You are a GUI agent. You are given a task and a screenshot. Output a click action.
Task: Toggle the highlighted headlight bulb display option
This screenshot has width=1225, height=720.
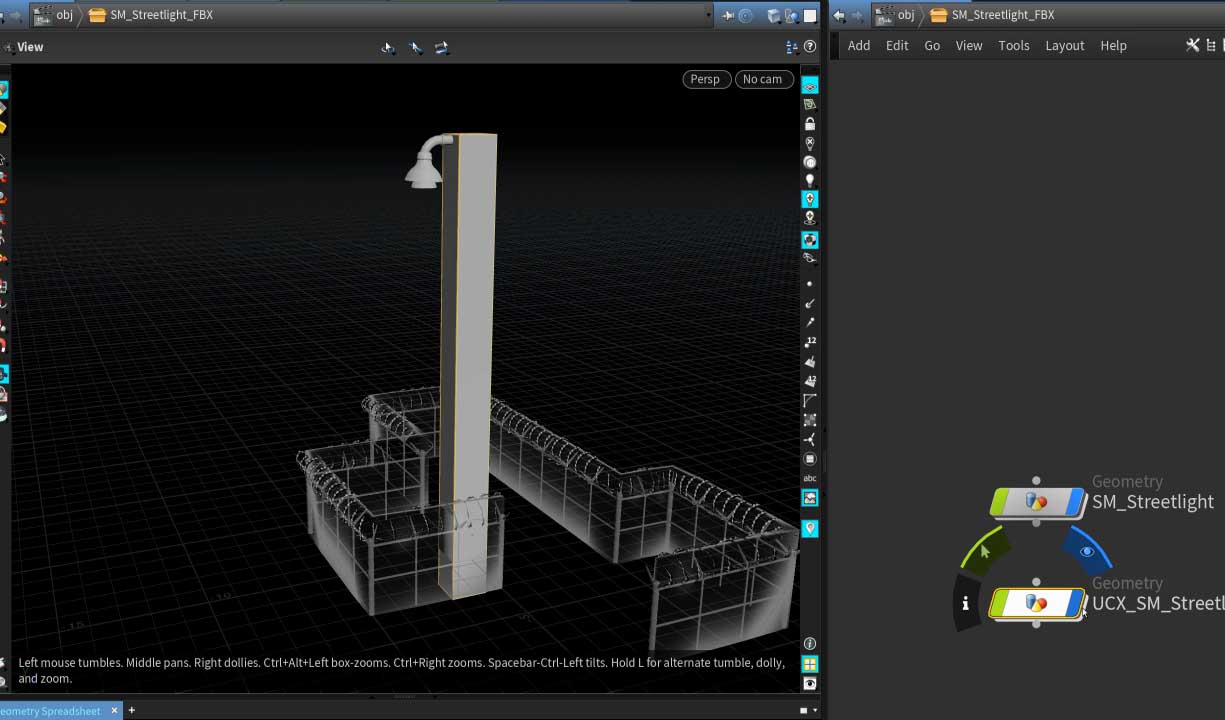810,199
